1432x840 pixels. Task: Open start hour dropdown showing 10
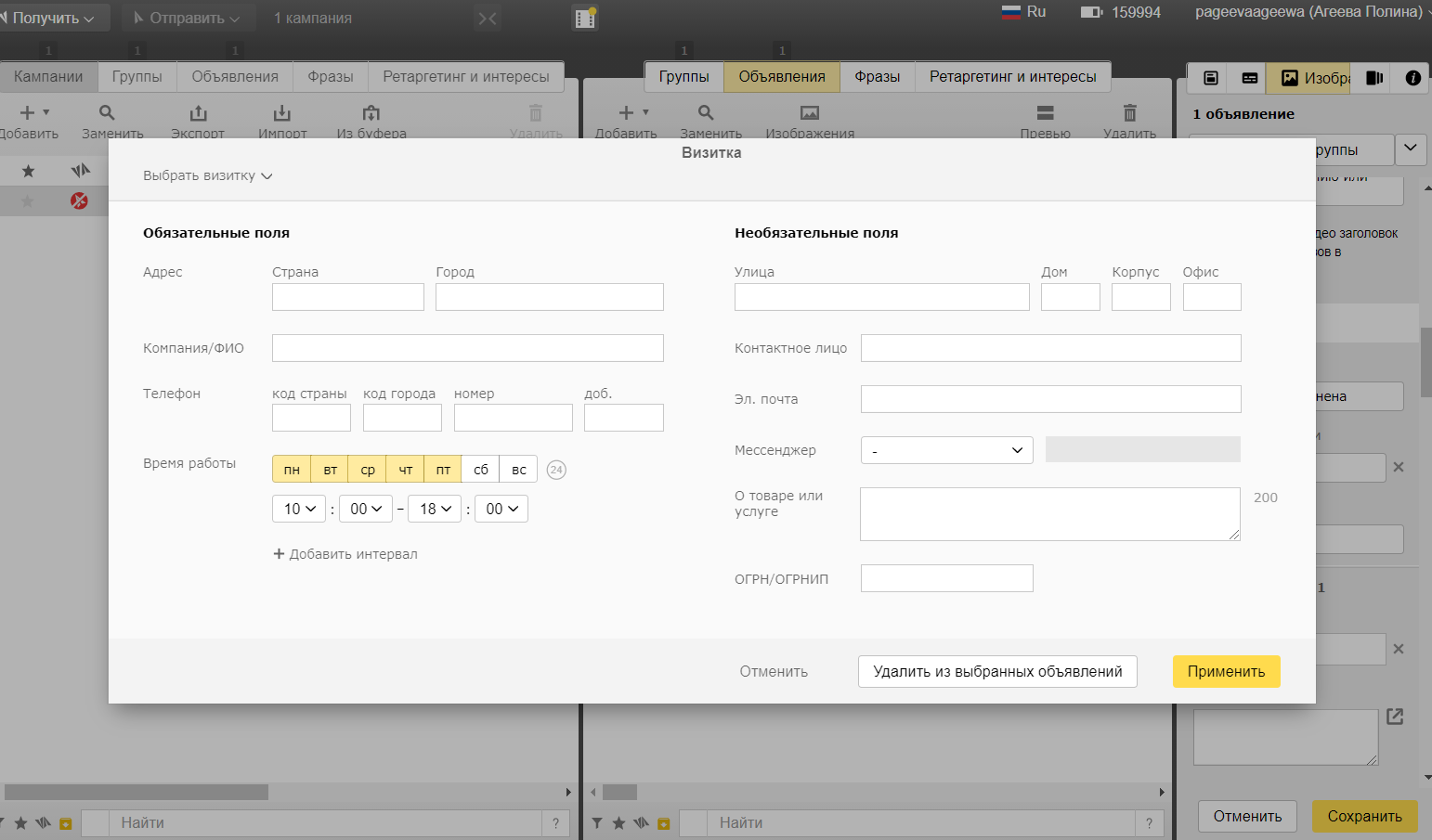click(299, 509)
